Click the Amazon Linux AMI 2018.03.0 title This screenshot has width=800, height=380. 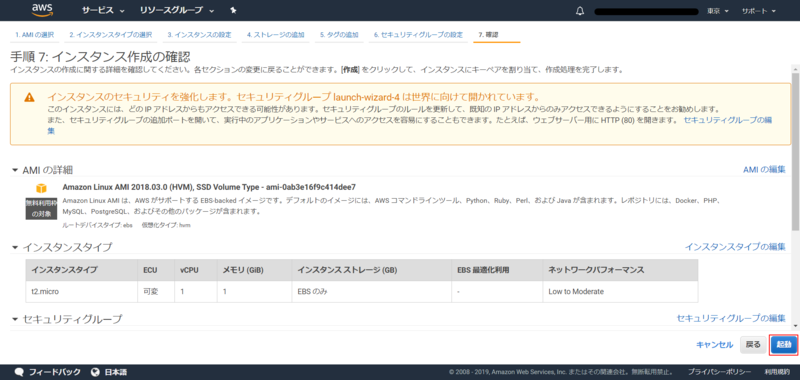[209, 187]
